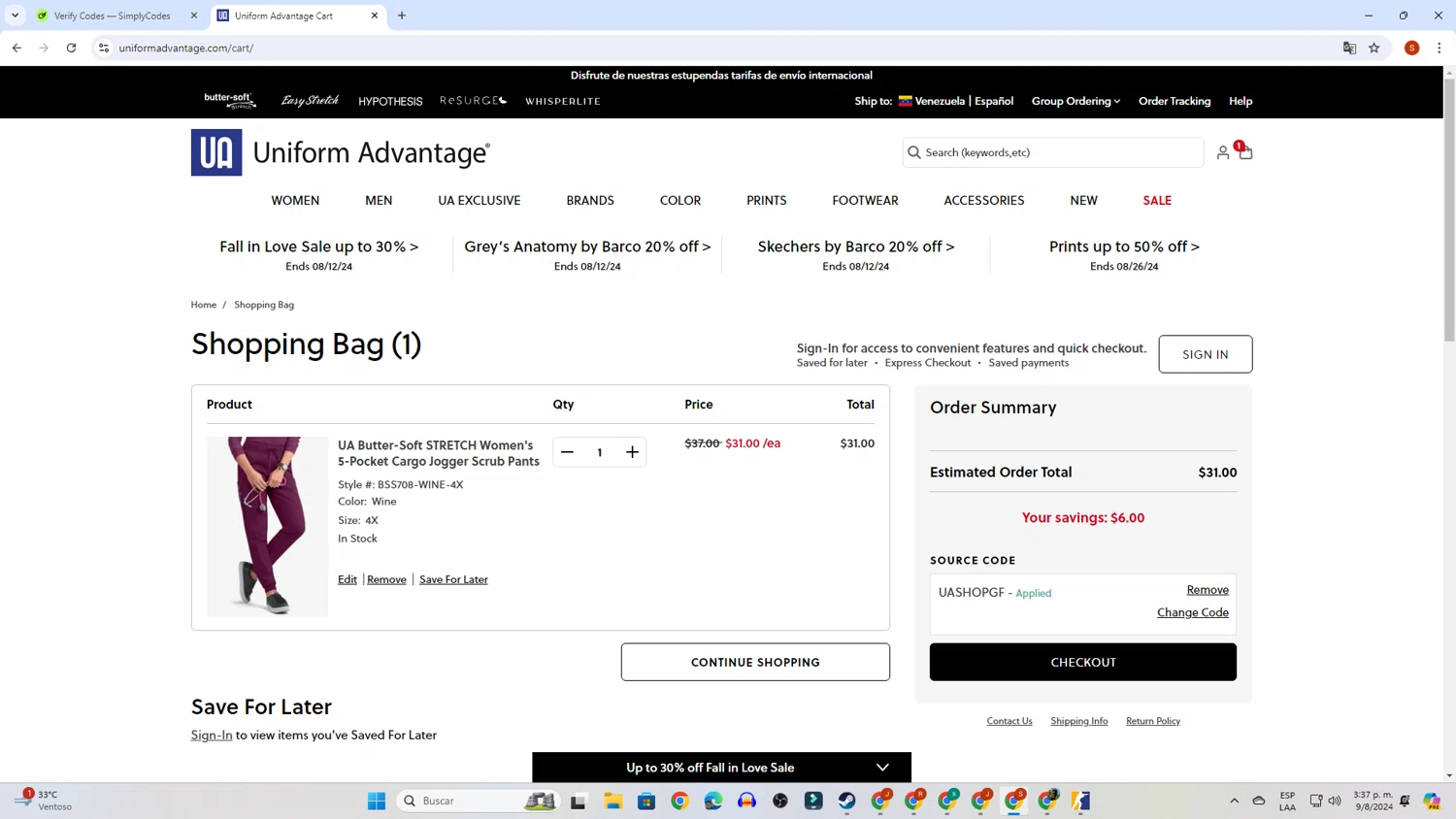The image size is (1456, 819).
Task: Click Save For Later on item
Action: [453, 579]
